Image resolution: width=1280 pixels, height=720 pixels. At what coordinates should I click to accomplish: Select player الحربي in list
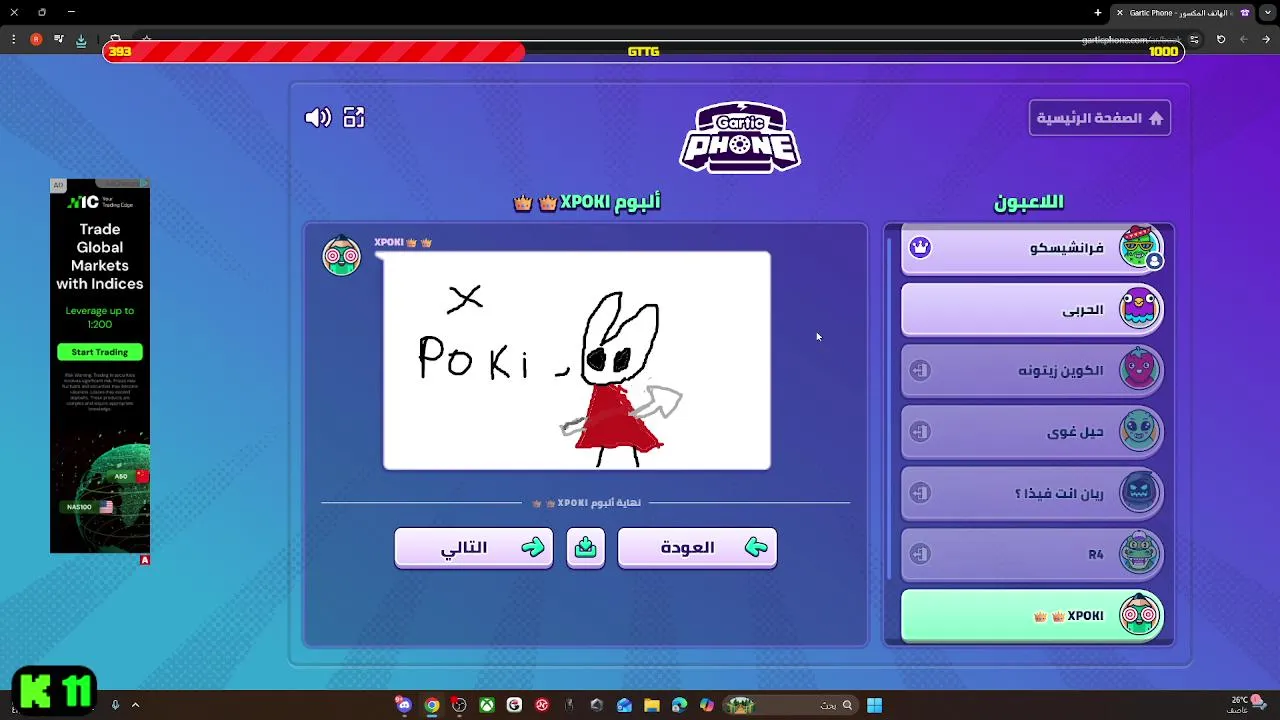1033,309
